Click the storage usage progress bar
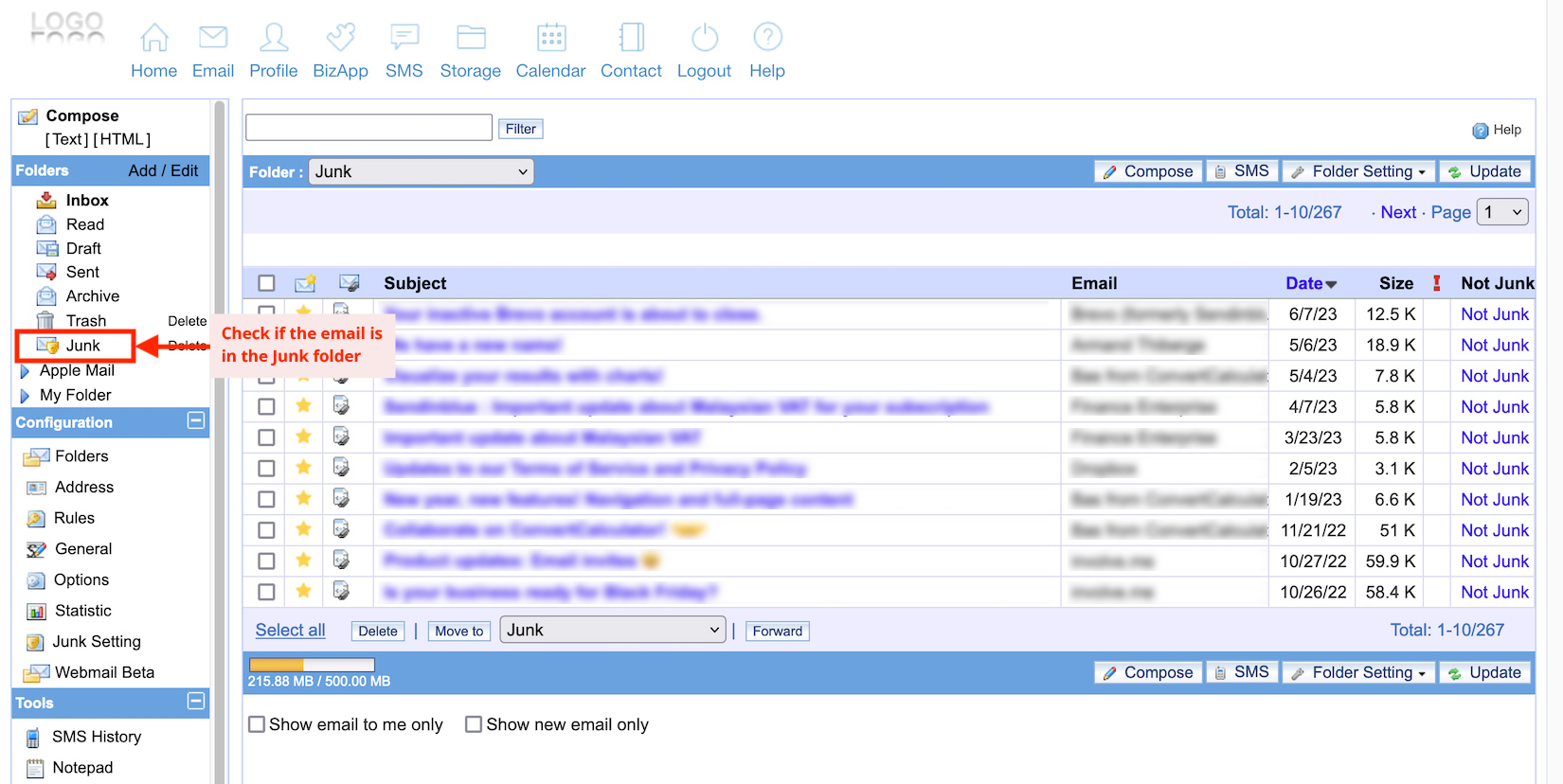Image resolution: width=1563 pixels, height=784 pixels. coord(312,665)
